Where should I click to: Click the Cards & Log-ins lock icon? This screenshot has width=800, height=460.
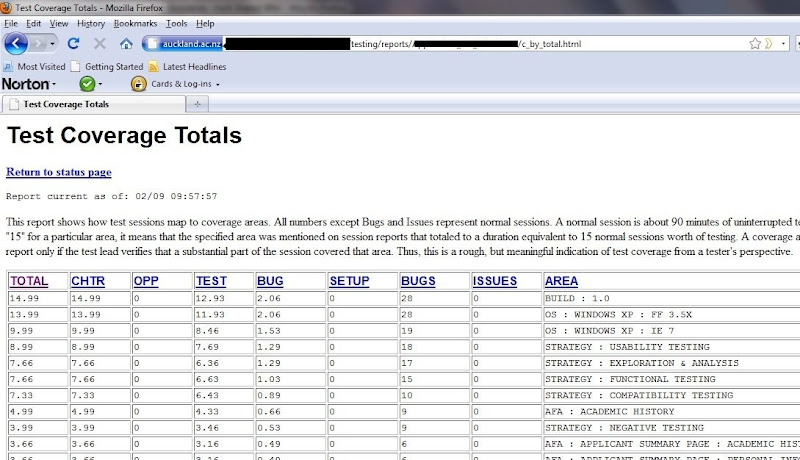(138, 84)
